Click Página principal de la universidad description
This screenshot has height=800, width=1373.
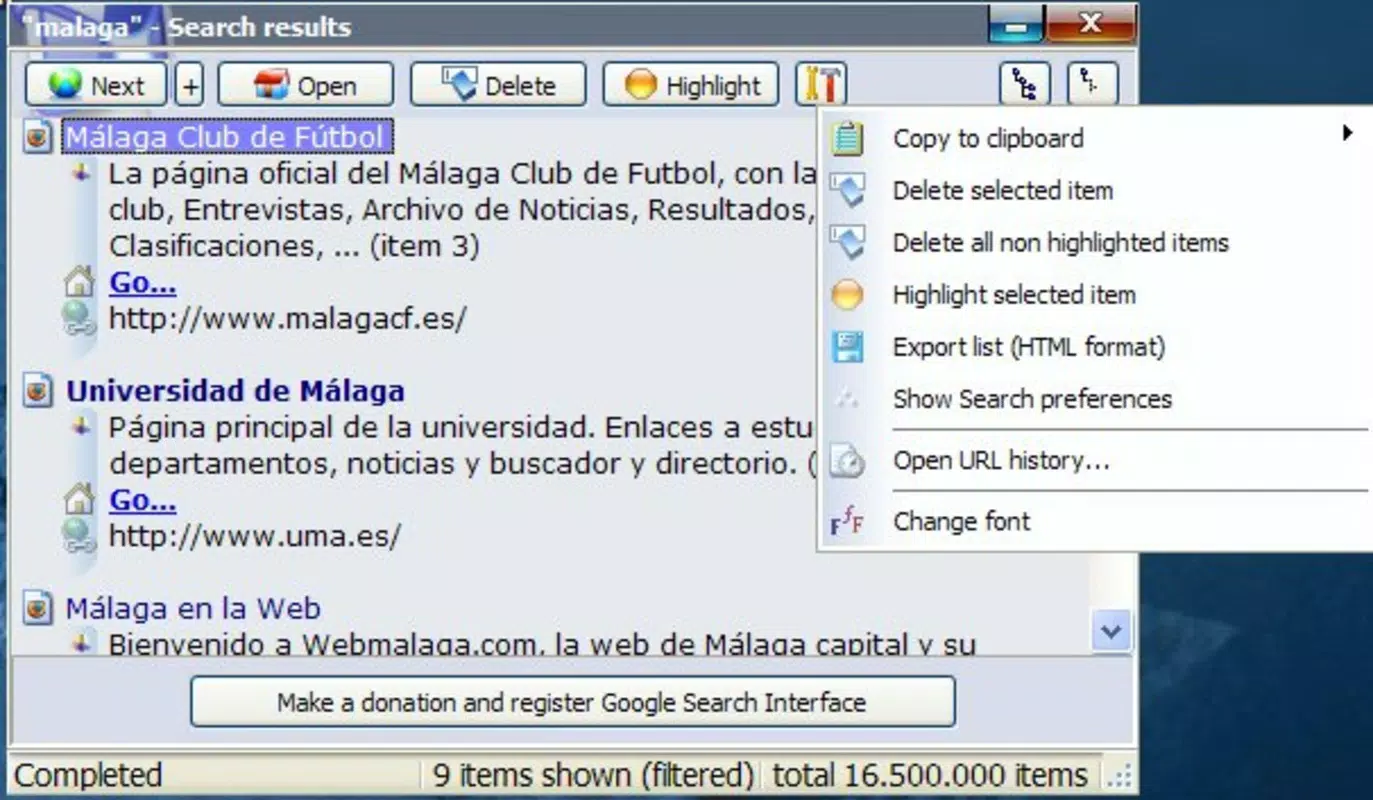[462, 445]
